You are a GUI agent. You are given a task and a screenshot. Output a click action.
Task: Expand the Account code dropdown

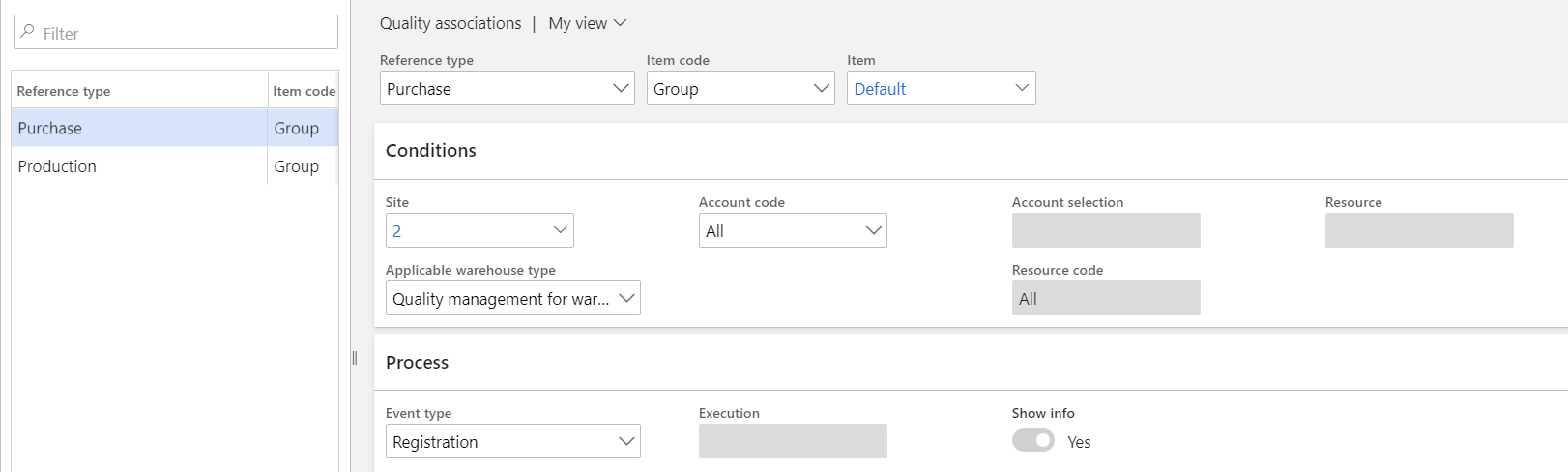[x=873, y=231]
